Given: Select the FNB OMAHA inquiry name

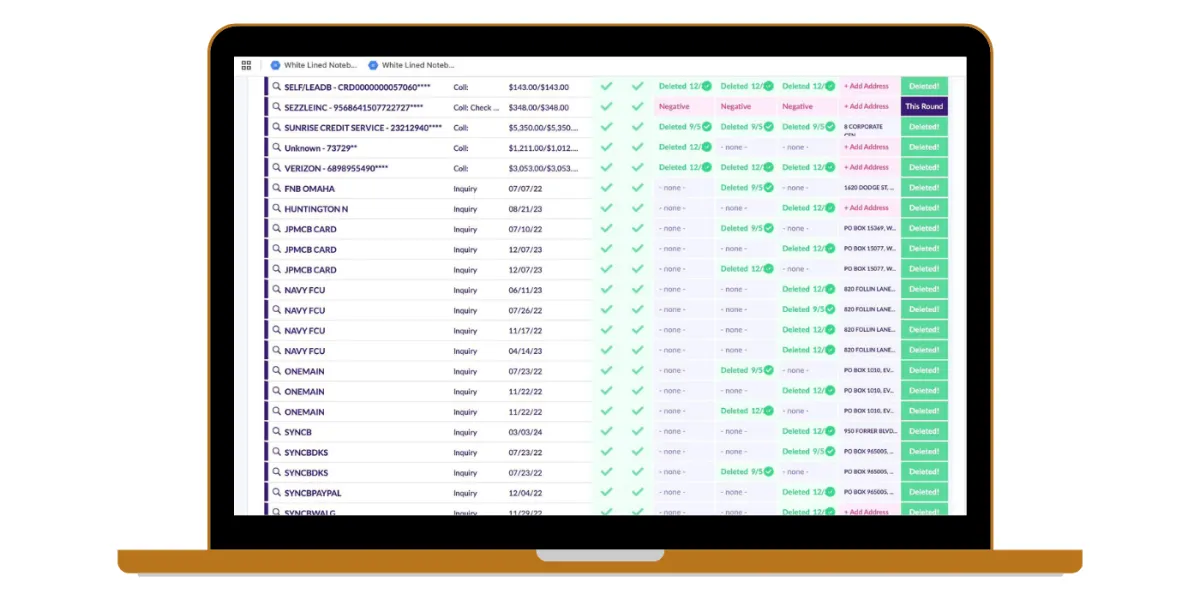Looking at the screenshot, I should pyautogui.click(x=309, y=188).
